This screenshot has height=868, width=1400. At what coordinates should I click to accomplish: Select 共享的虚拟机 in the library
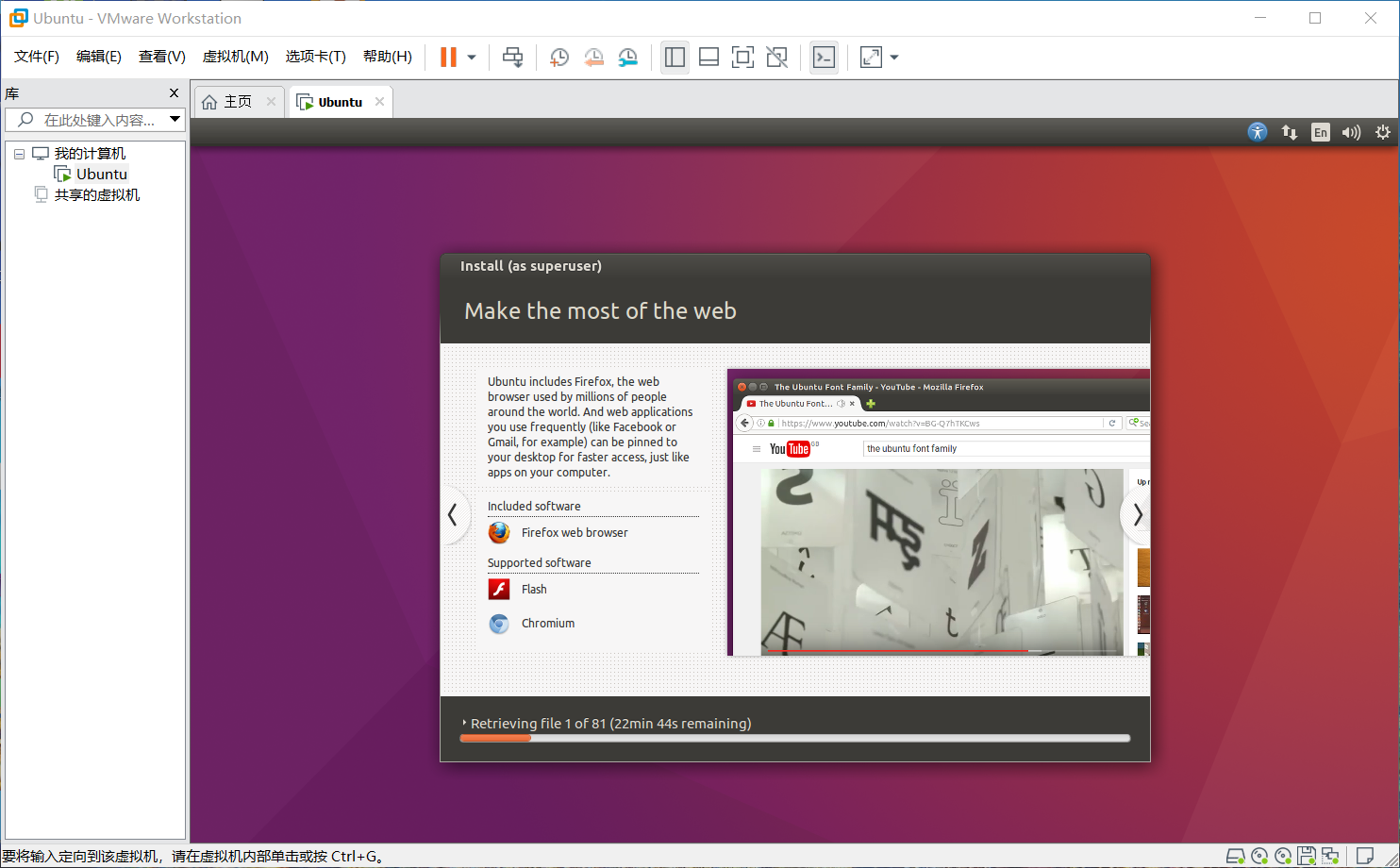point(97,195)
